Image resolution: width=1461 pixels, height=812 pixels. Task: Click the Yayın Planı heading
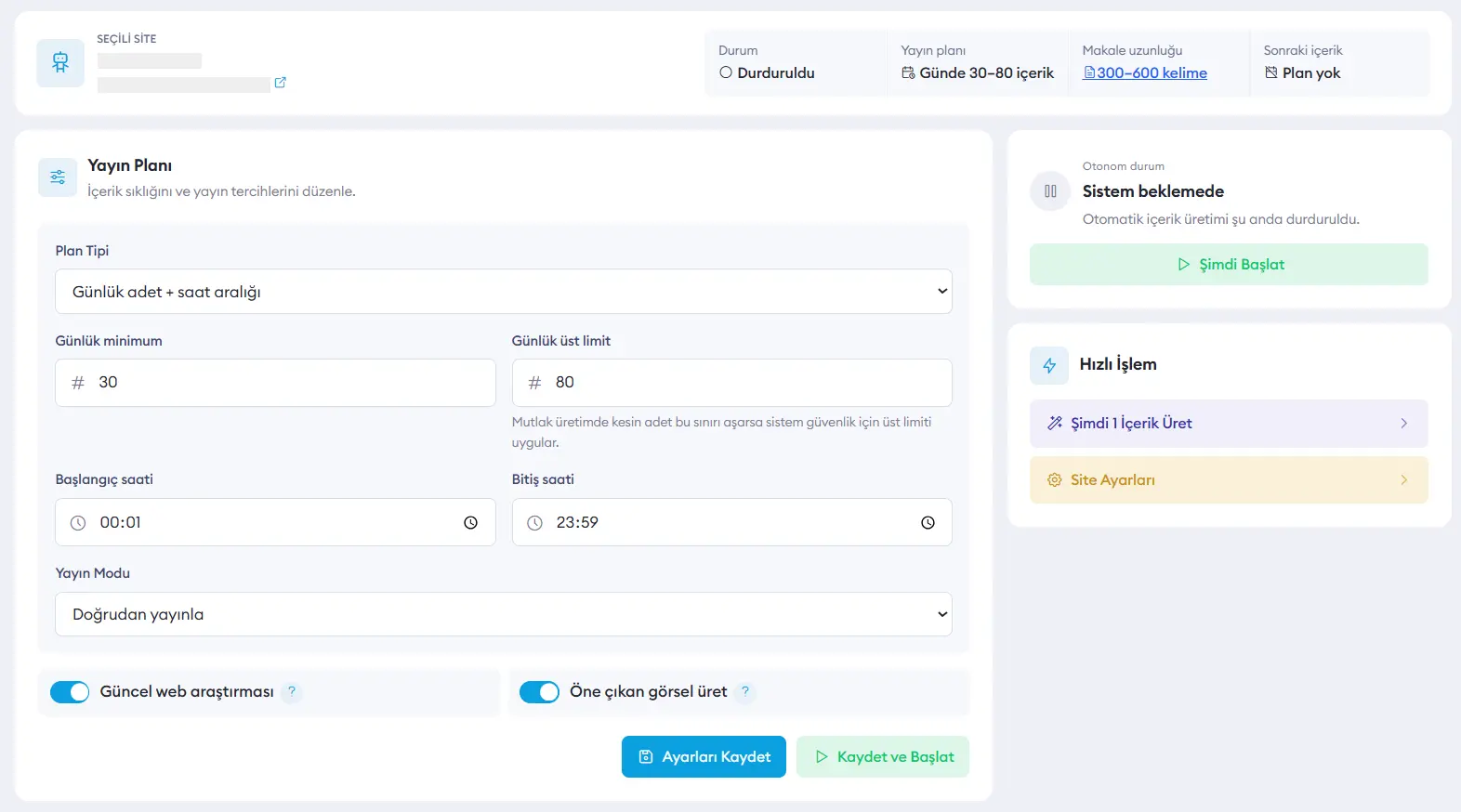[130, 165]
